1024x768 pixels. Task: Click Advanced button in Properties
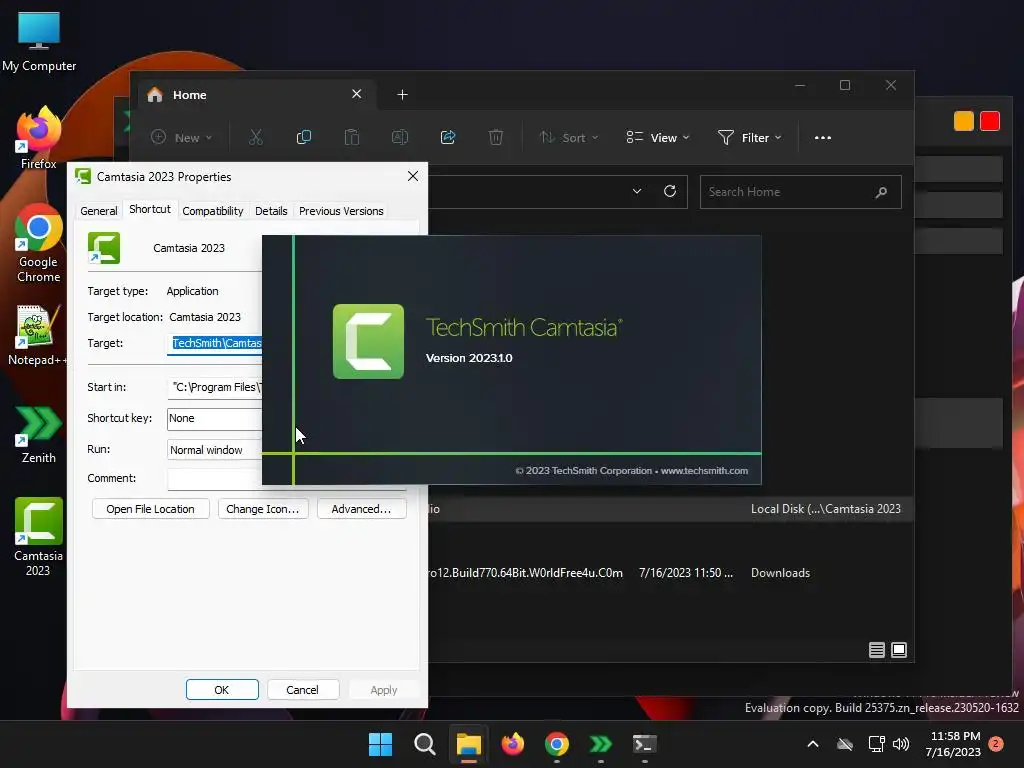[x=361, y=509]
